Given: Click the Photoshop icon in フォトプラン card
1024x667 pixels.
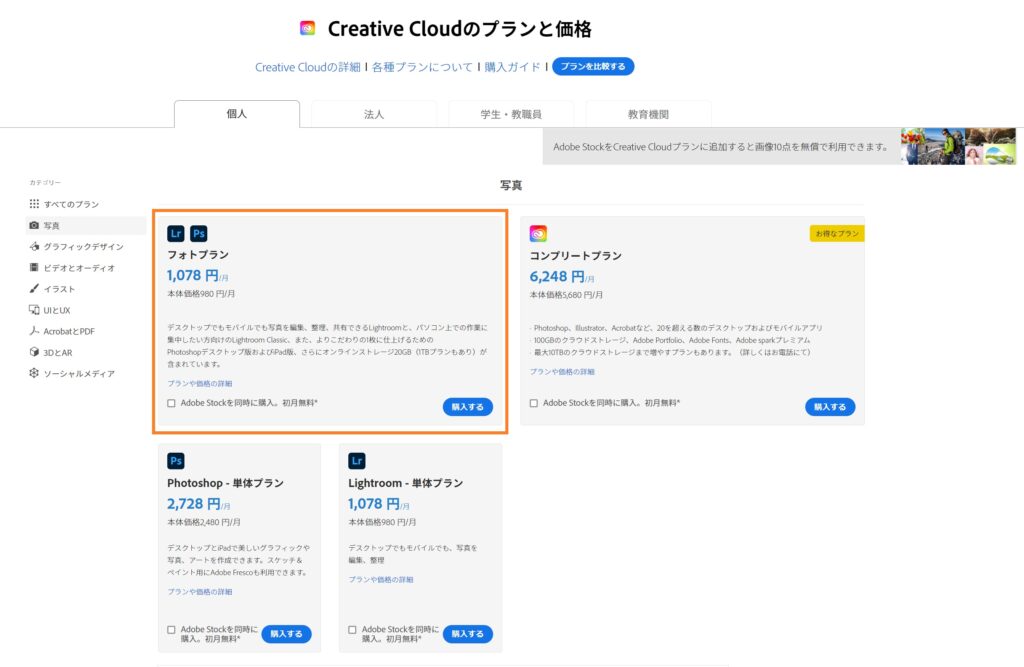Looking at the screenshot, I should coord(199,233).
